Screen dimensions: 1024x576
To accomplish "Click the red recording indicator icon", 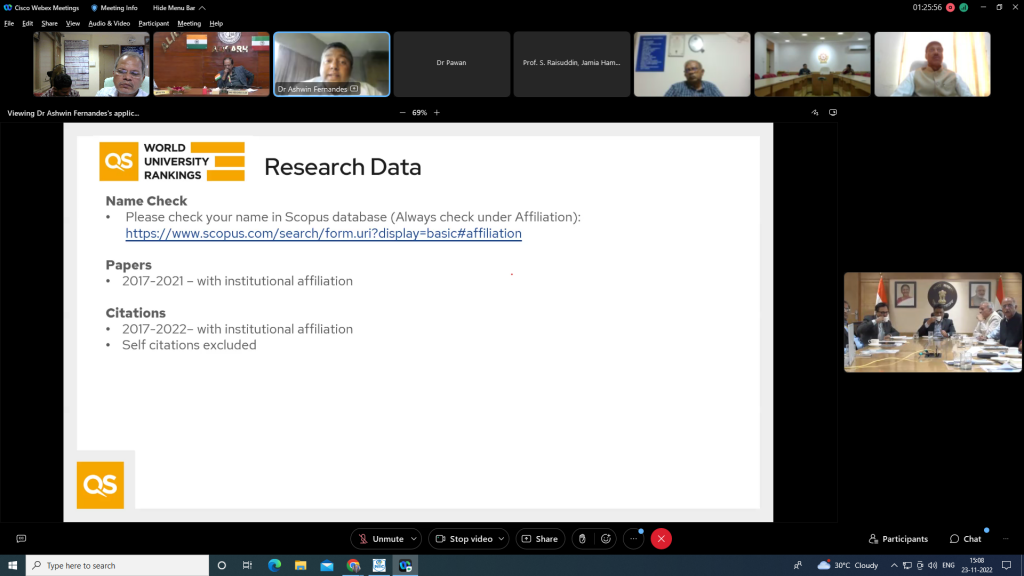I will click(950, 8).
